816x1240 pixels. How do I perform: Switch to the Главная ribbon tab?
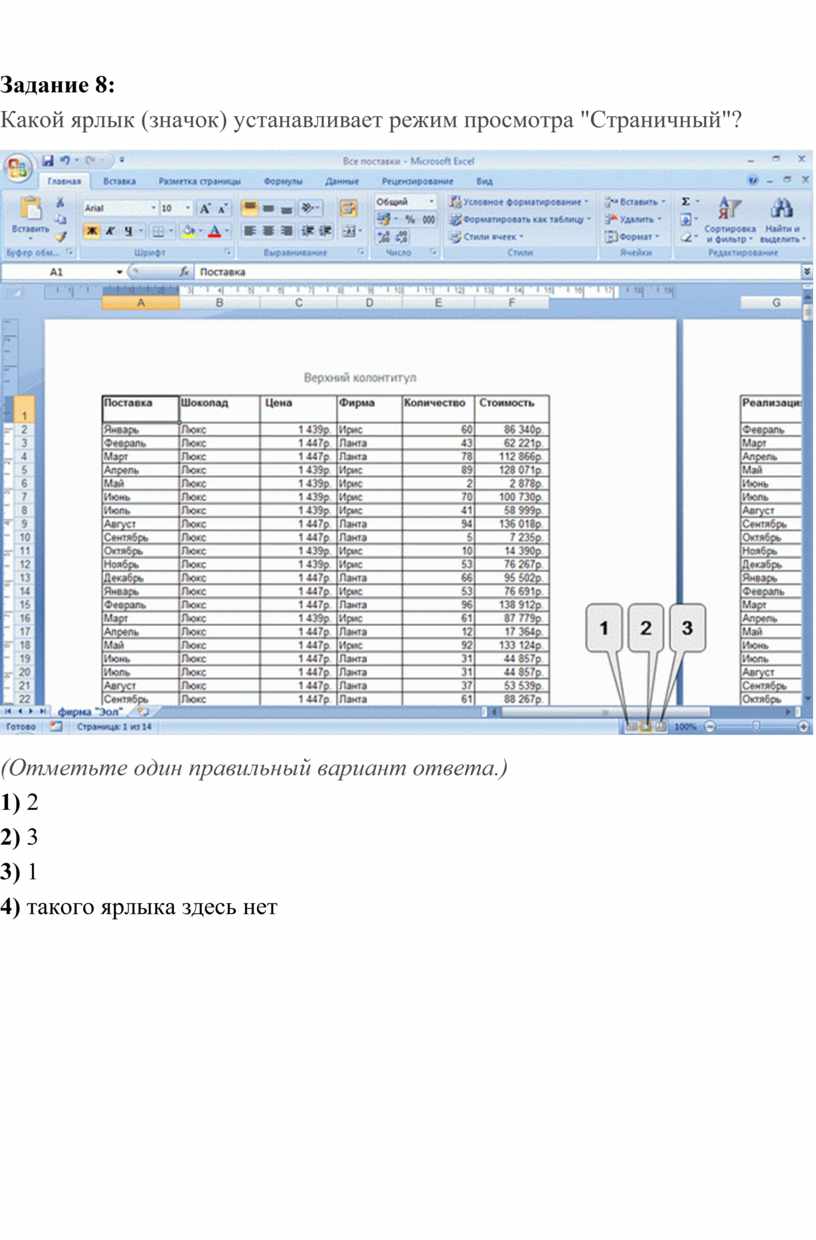[65, 181]
